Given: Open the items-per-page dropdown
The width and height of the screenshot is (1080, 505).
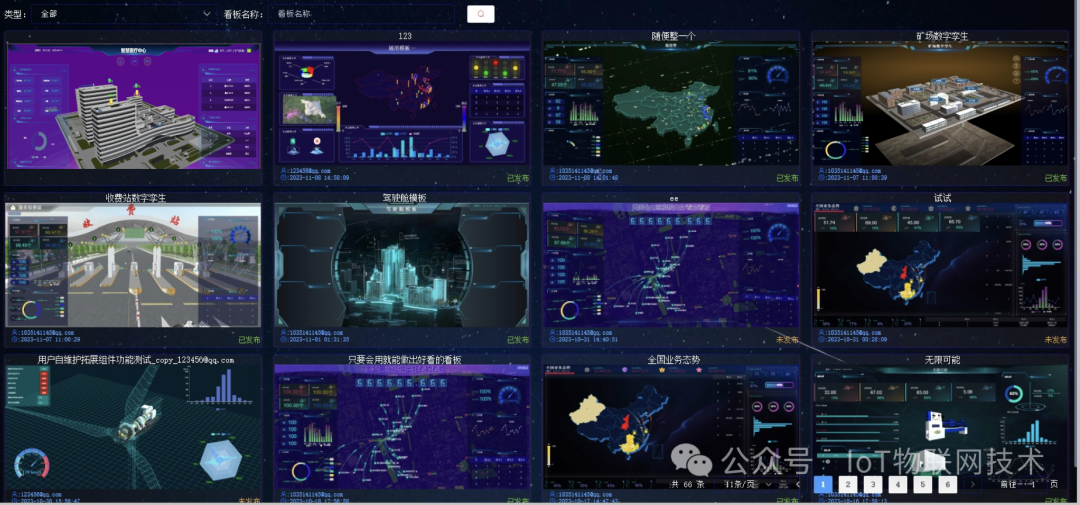Looking at the screenshot, I should tap(749, 484).
